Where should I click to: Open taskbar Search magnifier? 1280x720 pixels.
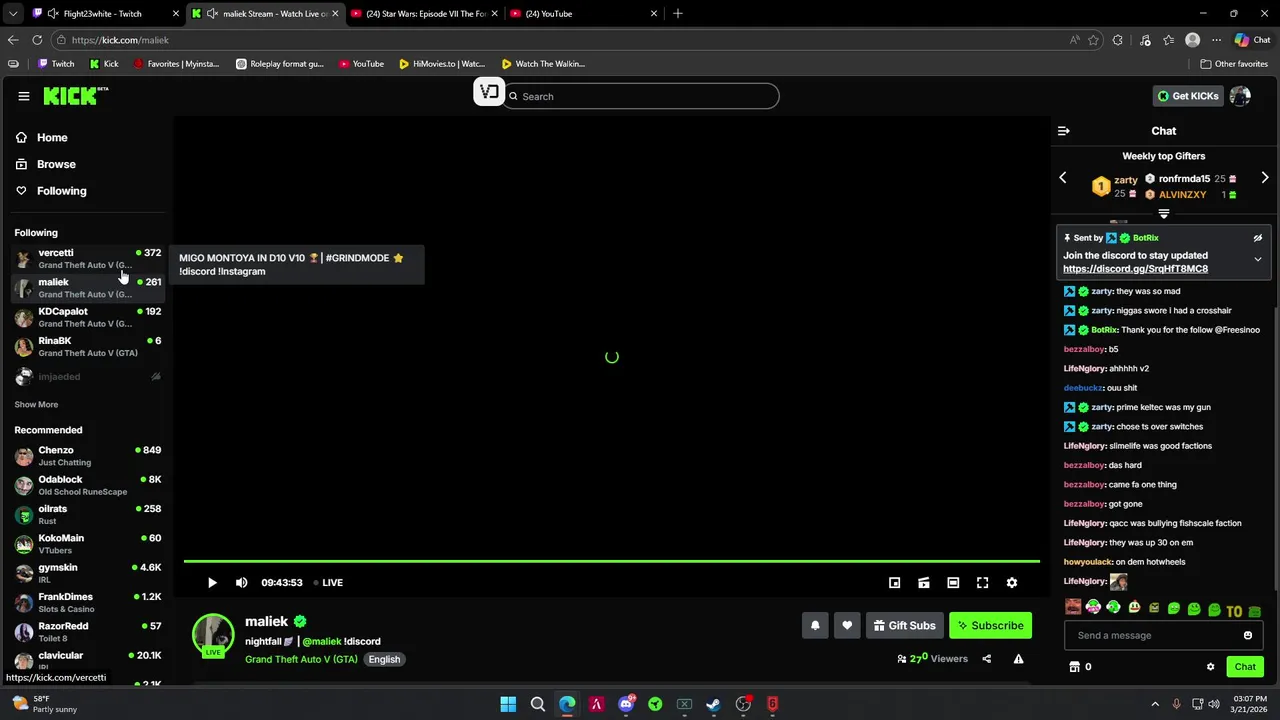[x=538, y=704]
